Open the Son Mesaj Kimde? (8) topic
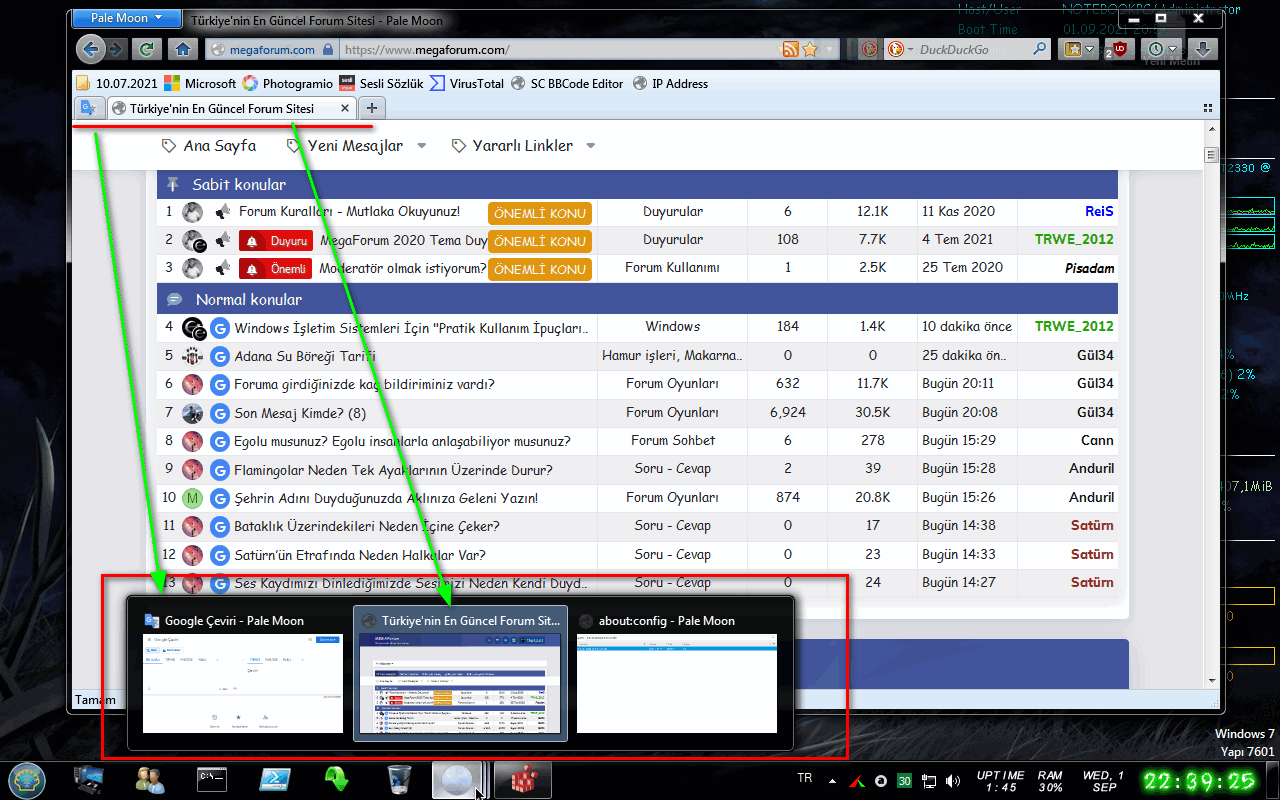Viewport: 1280px width, 800px height. [x=300, y=413]
